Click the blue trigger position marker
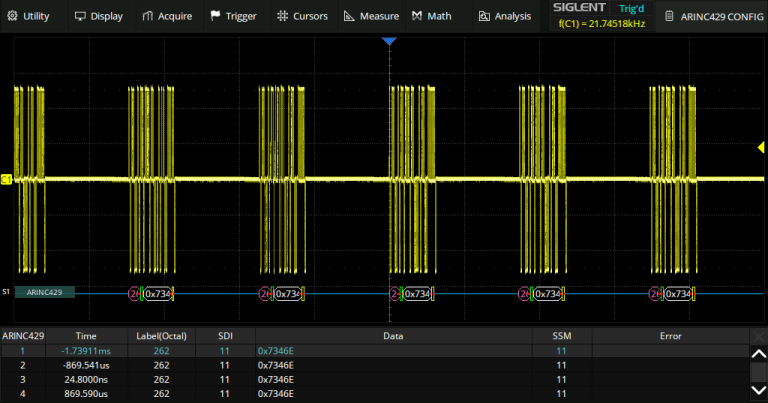 click(390, 41)
